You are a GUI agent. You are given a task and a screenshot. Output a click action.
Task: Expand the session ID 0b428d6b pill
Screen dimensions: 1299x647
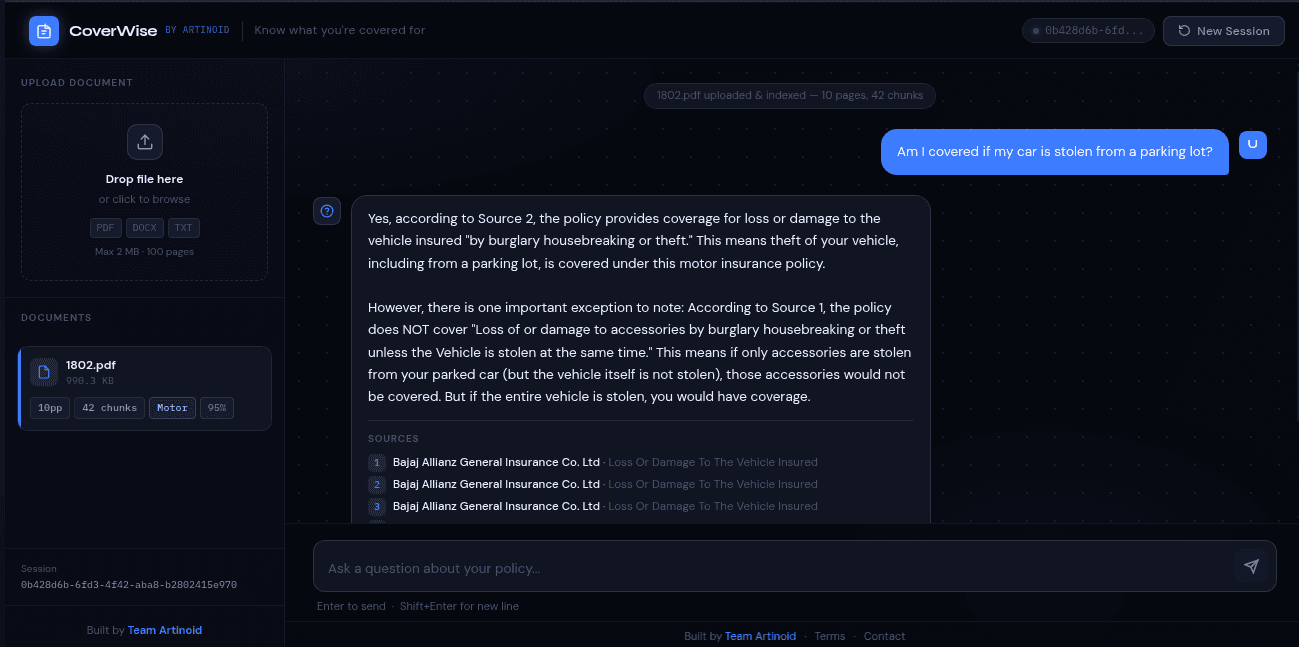point(1088,30)
